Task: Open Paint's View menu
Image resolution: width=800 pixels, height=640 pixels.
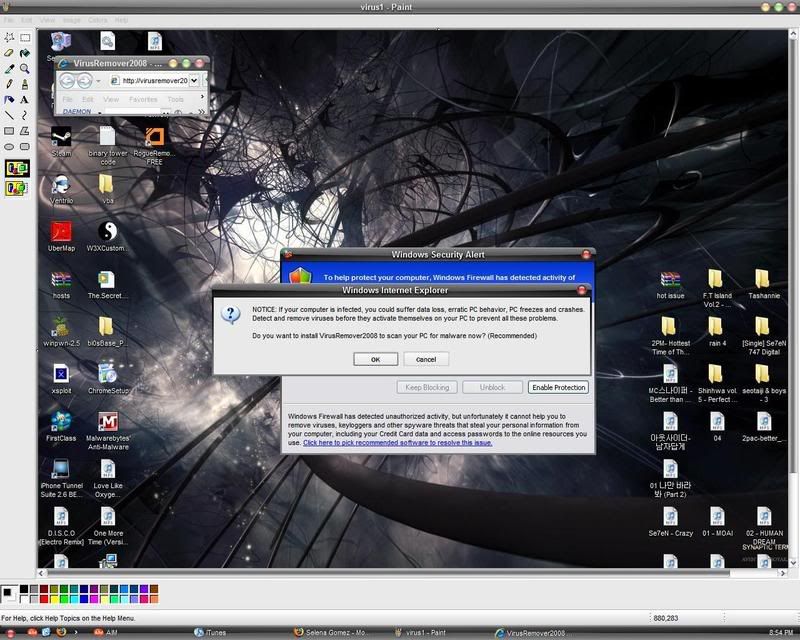Action: tap(47, 20)
